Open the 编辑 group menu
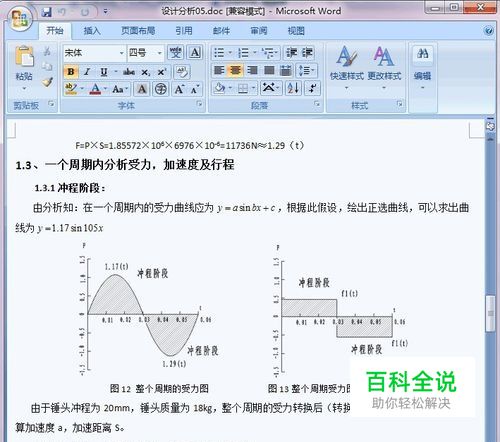 (422, 67)
